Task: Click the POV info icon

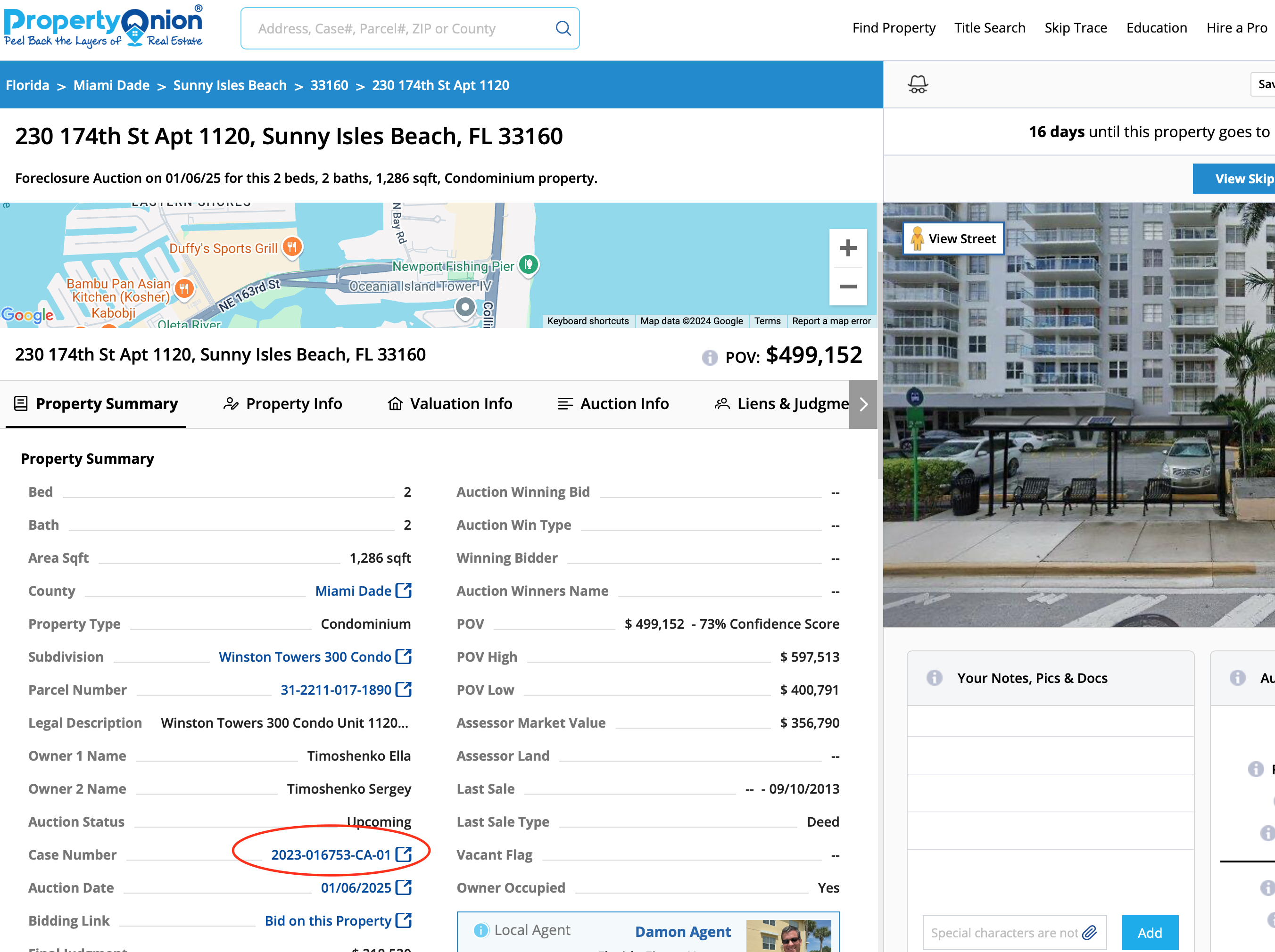Action: pos(710,357)
